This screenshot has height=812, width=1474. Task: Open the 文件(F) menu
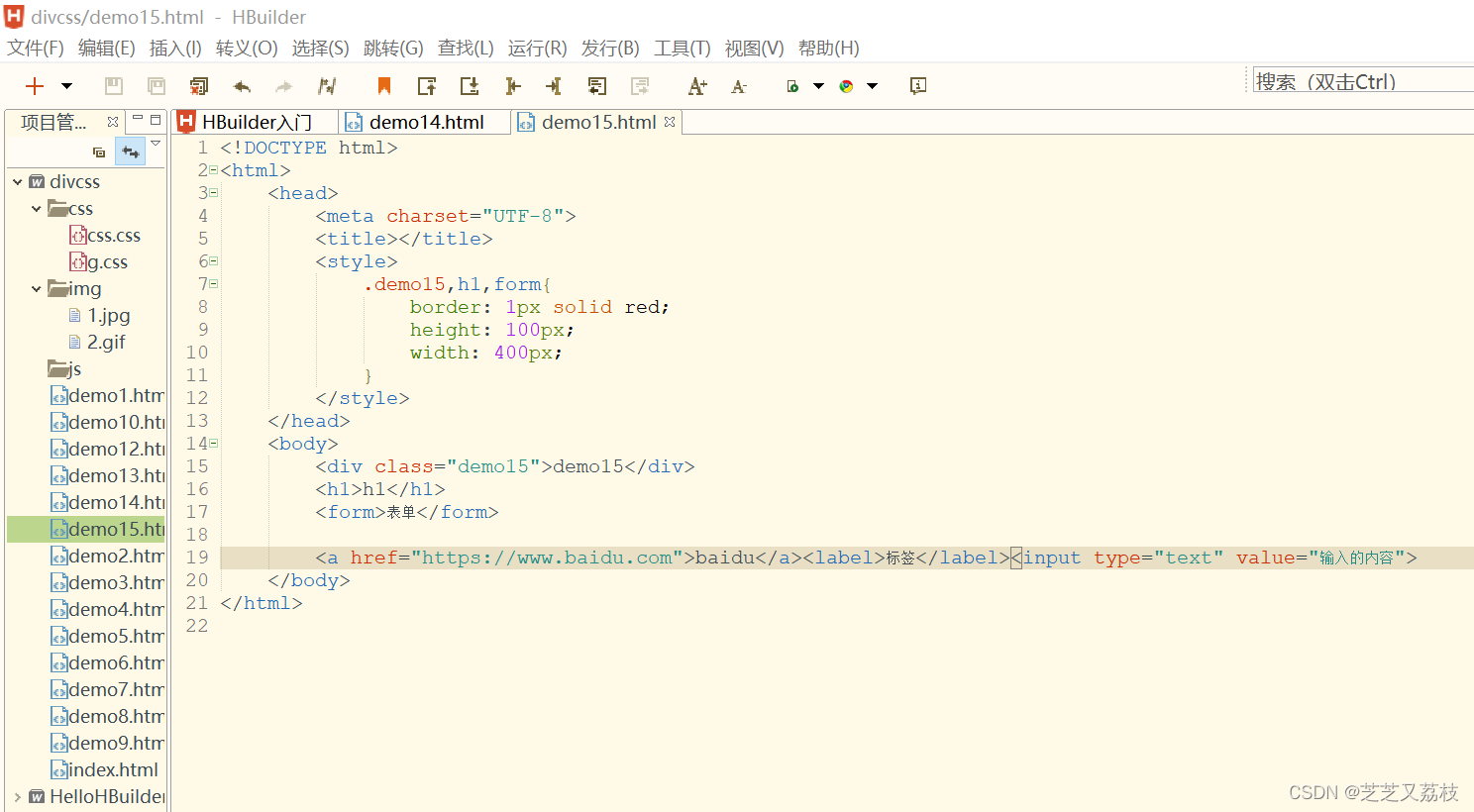(36, 49)
